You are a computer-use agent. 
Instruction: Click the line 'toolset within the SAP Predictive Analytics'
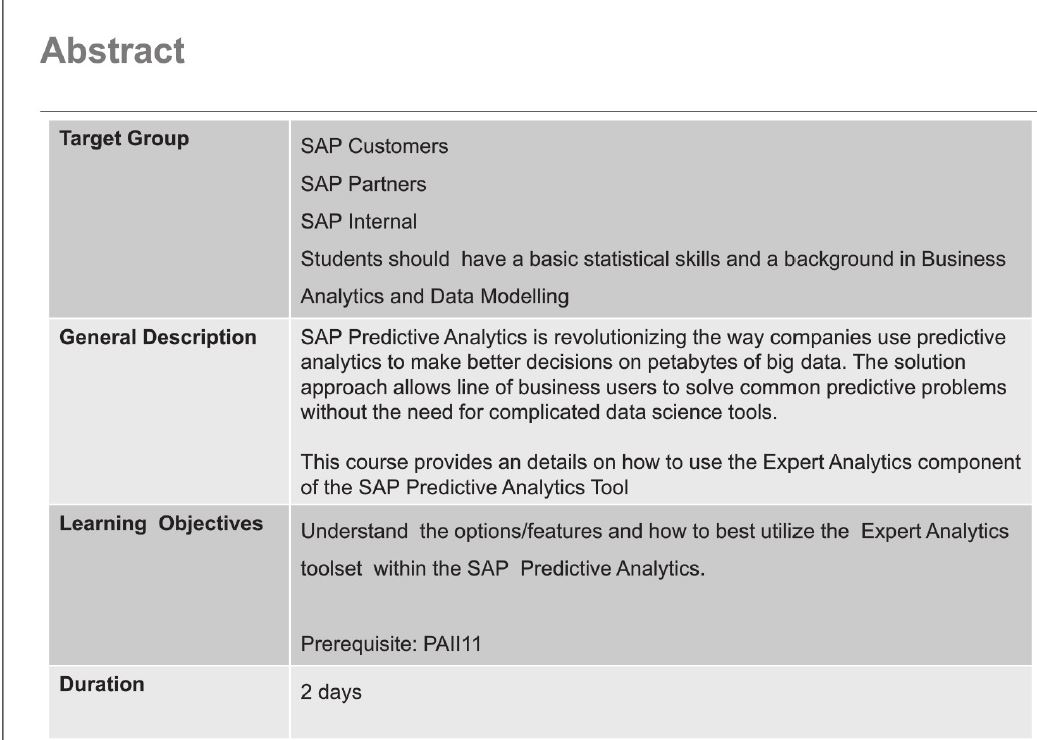(503, 569)
